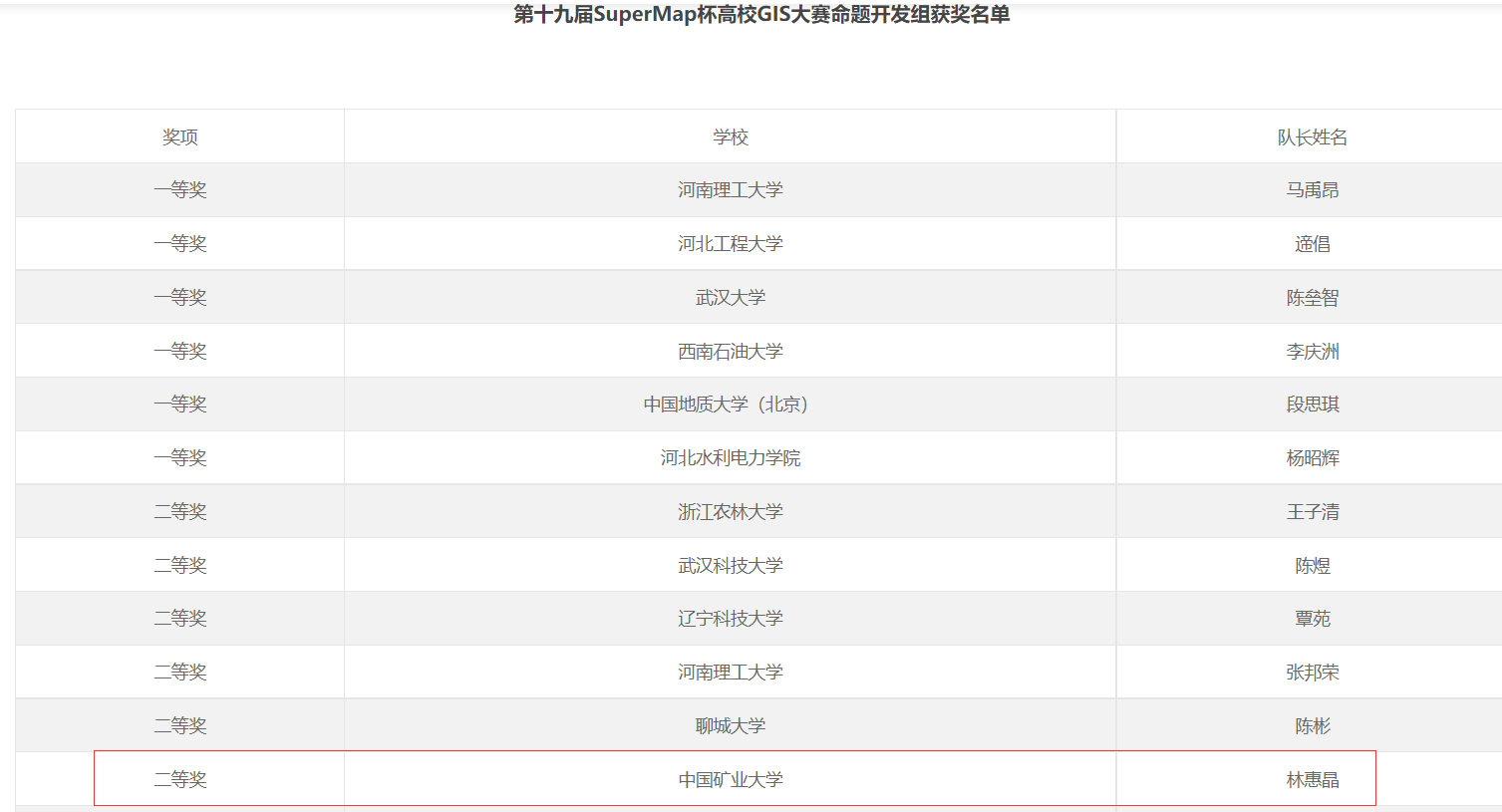This screenshot has width=1502, height=812.
Task: Select the 学校 column header
Action: coord(730,137)
